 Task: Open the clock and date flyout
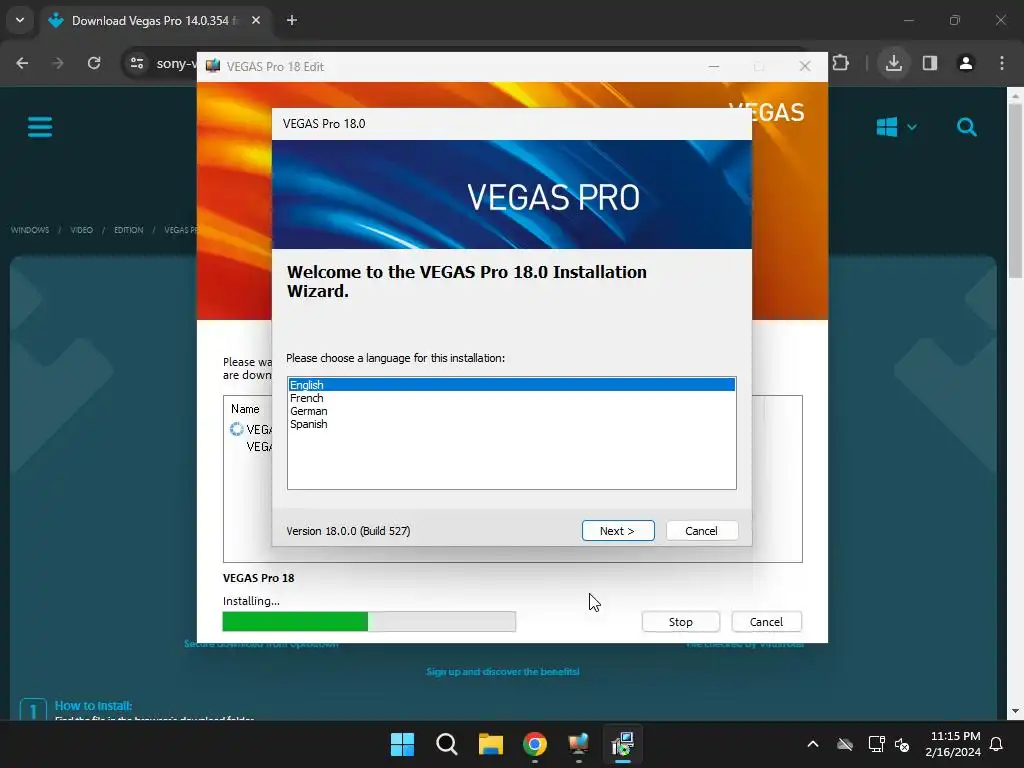coord(953,744)
